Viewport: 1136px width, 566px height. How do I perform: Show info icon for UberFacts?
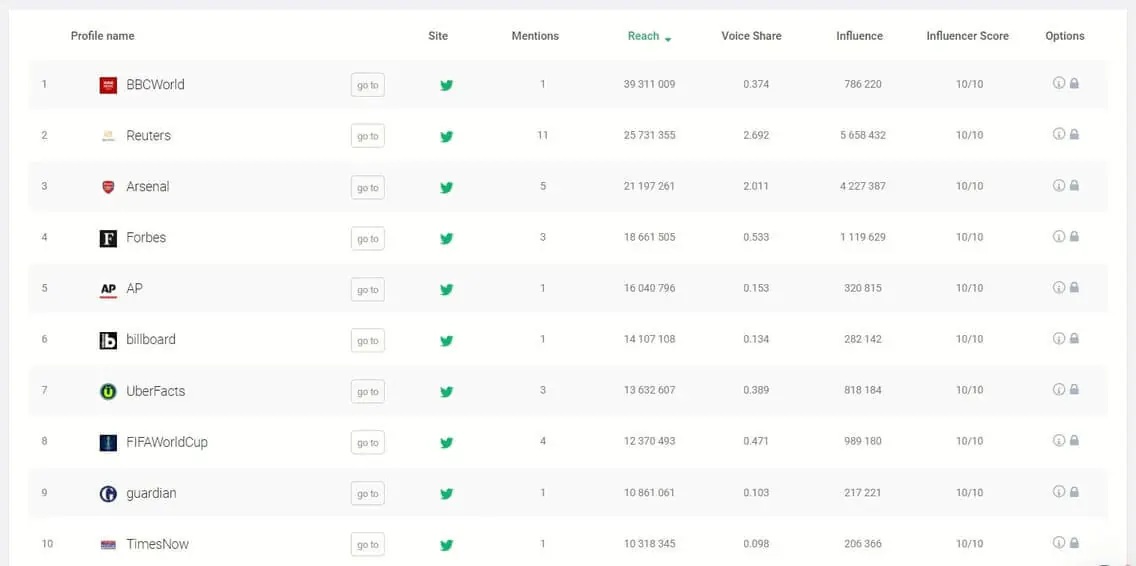(x=1058, y=389)
